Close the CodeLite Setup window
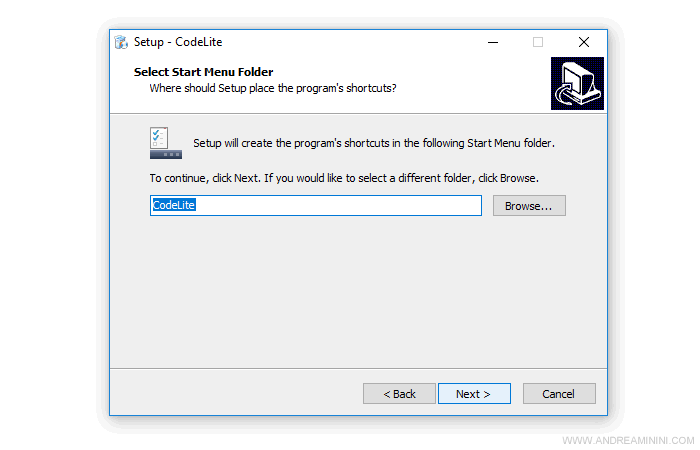700x450 pixels. [584, 42]
